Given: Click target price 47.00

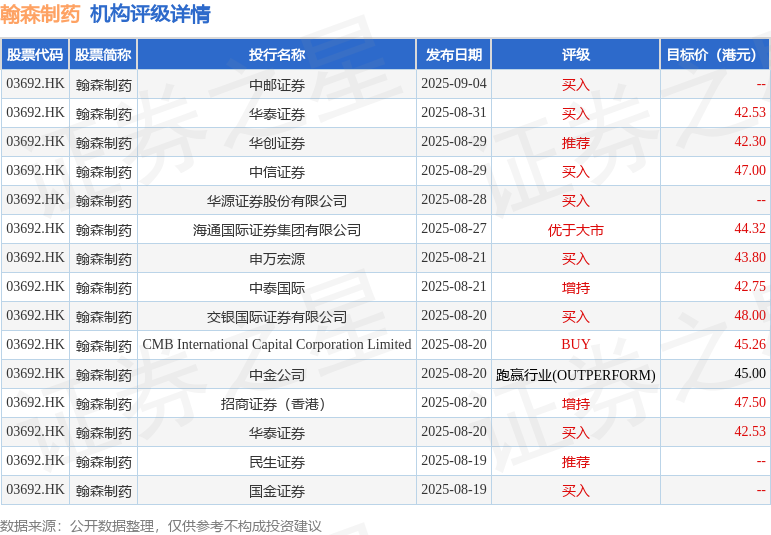Looking at the screenshot, I should (x=750, y=171).
